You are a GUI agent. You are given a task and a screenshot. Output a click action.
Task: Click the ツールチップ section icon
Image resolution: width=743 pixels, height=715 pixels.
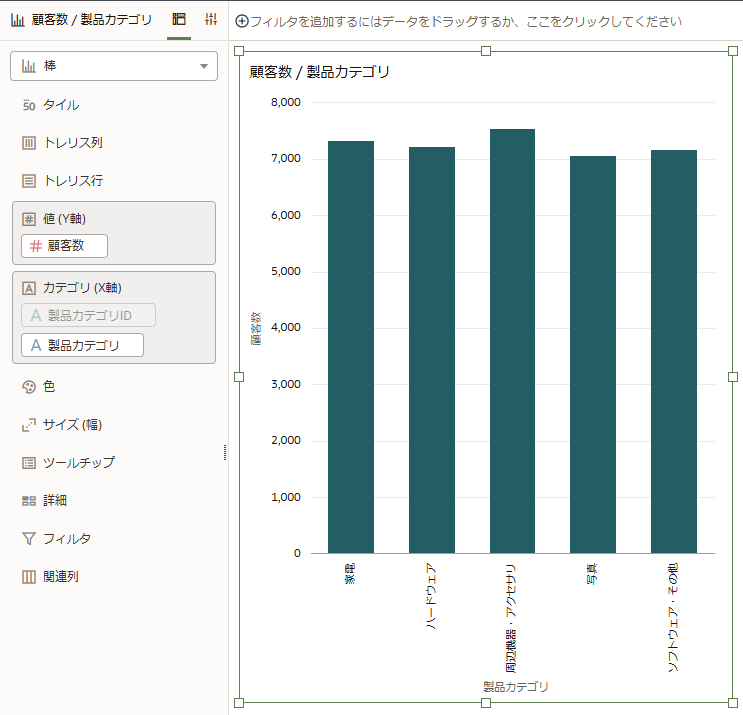29,463
